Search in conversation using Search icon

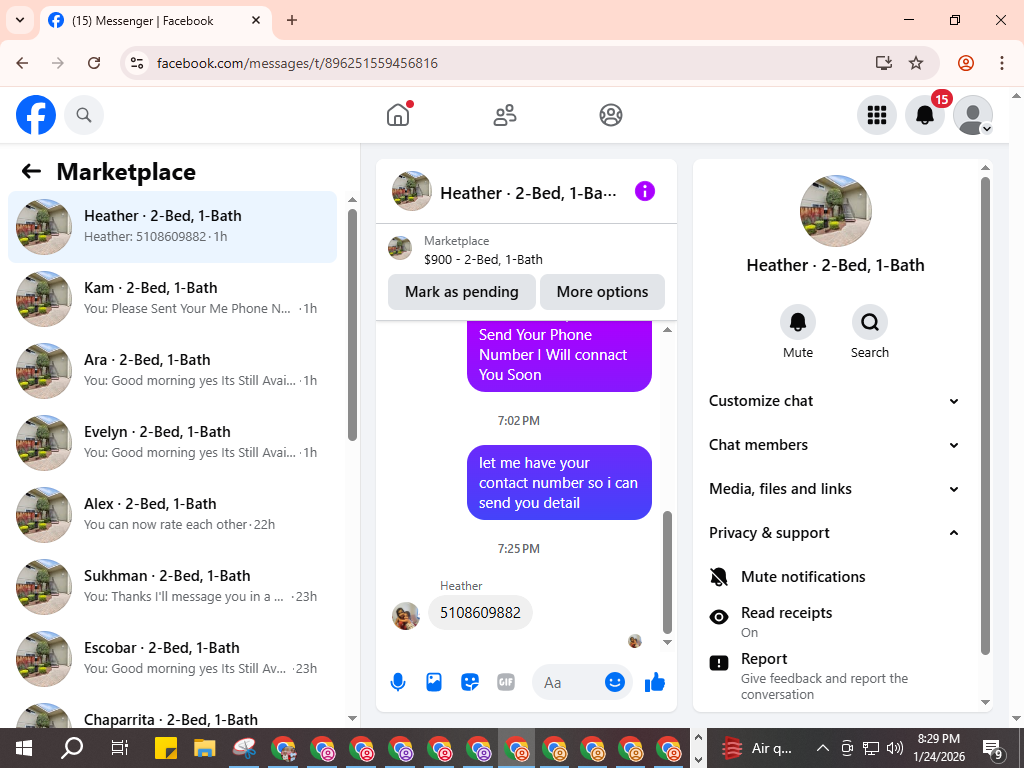pyautogui.click(x=869, y=322)
